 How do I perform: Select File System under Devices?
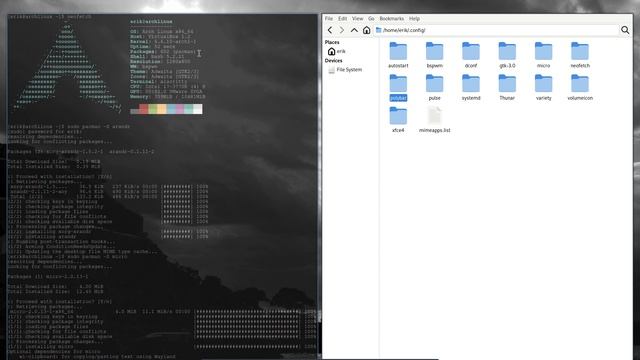[345, 70]
